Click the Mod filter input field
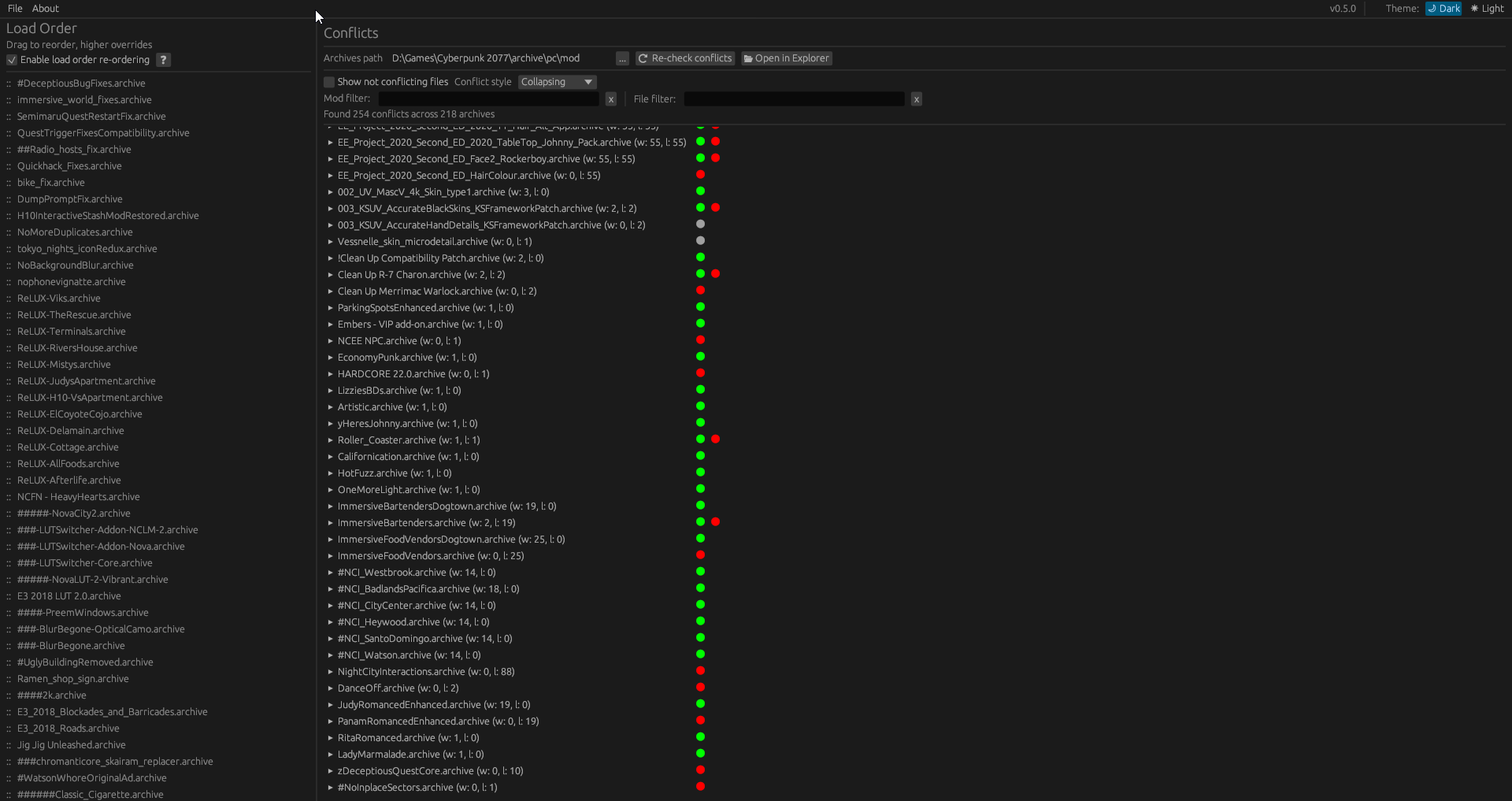The height and width of the screenshot is (801, 1512). pos(489,99)
